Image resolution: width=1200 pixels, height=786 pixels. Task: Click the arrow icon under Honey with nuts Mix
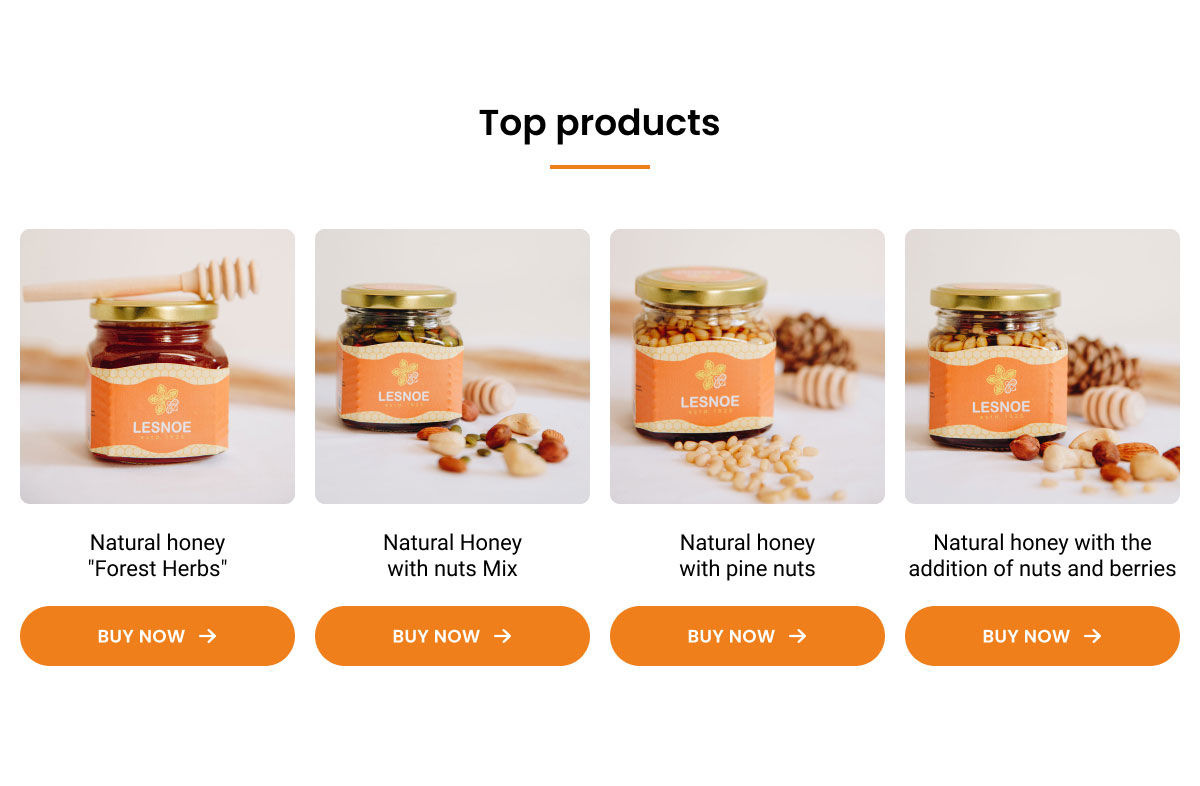[502, 636]
